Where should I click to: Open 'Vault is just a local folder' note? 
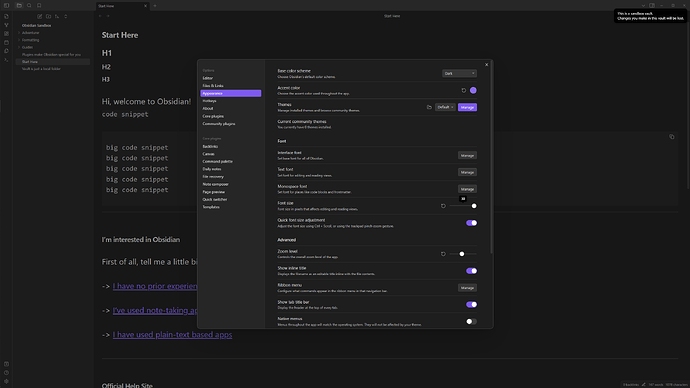[x=41, y=69]
